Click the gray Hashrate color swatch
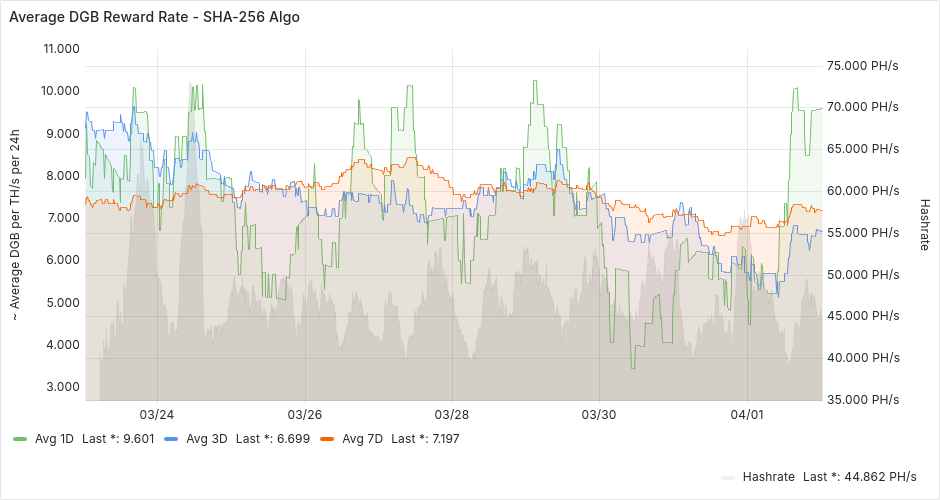This screenshot has width=940, height=500. coord(729,476)
